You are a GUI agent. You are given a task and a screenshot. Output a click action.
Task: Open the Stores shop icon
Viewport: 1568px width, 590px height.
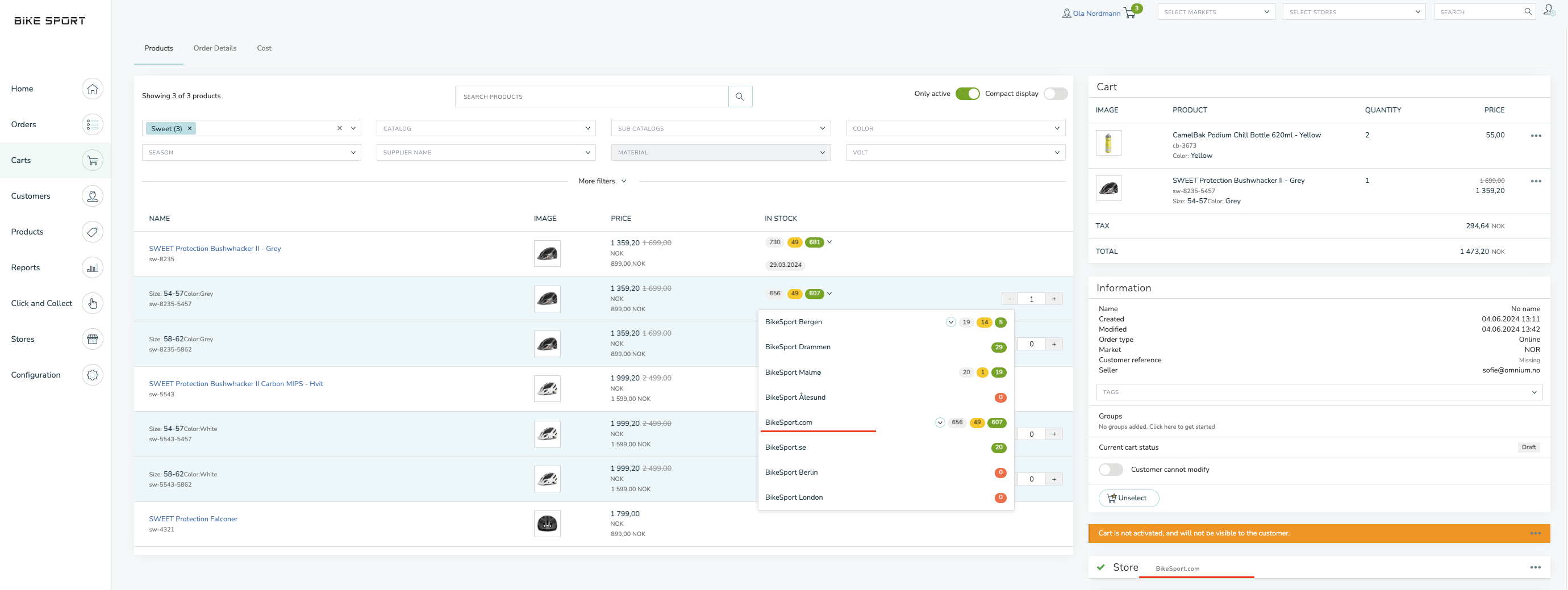tap(93, 340)
